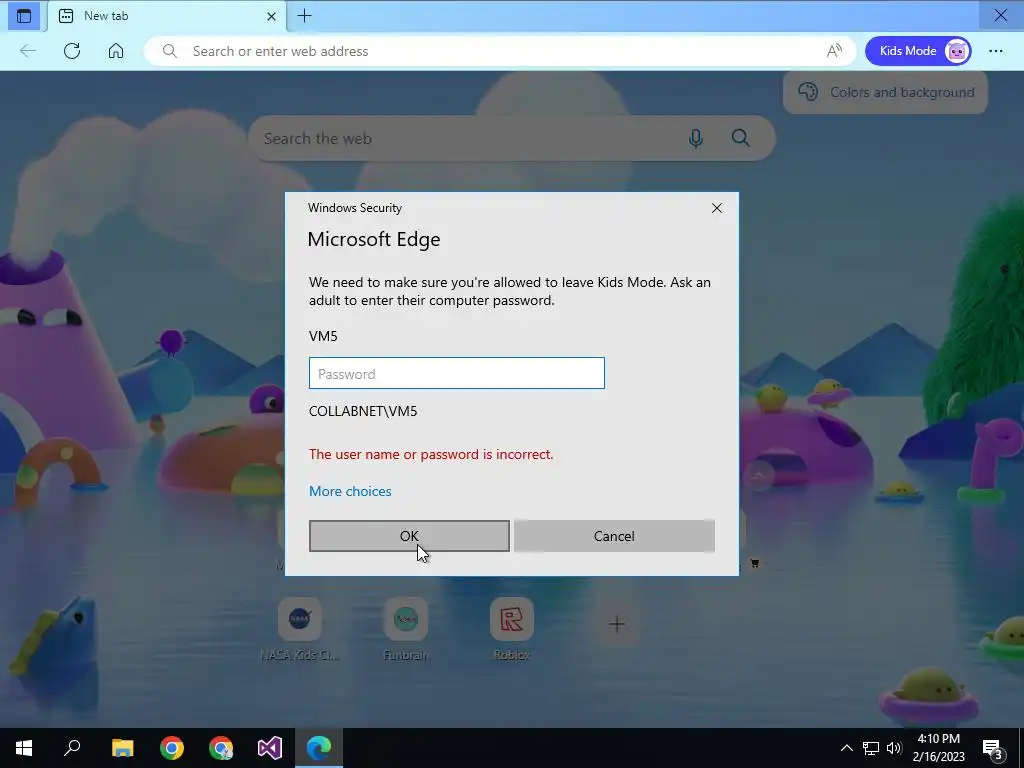Open Visual Studio from the taskbar

270,748
